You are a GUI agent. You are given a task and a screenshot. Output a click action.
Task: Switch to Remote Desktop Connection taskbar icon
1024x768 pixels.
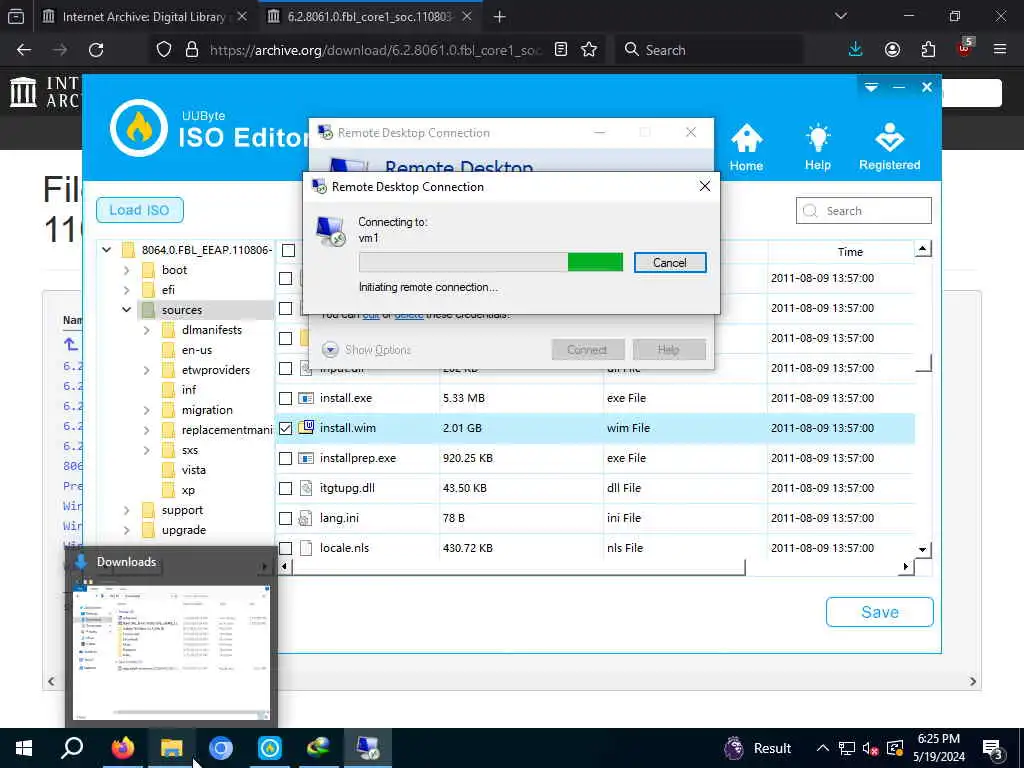click(x=367, y=748)
